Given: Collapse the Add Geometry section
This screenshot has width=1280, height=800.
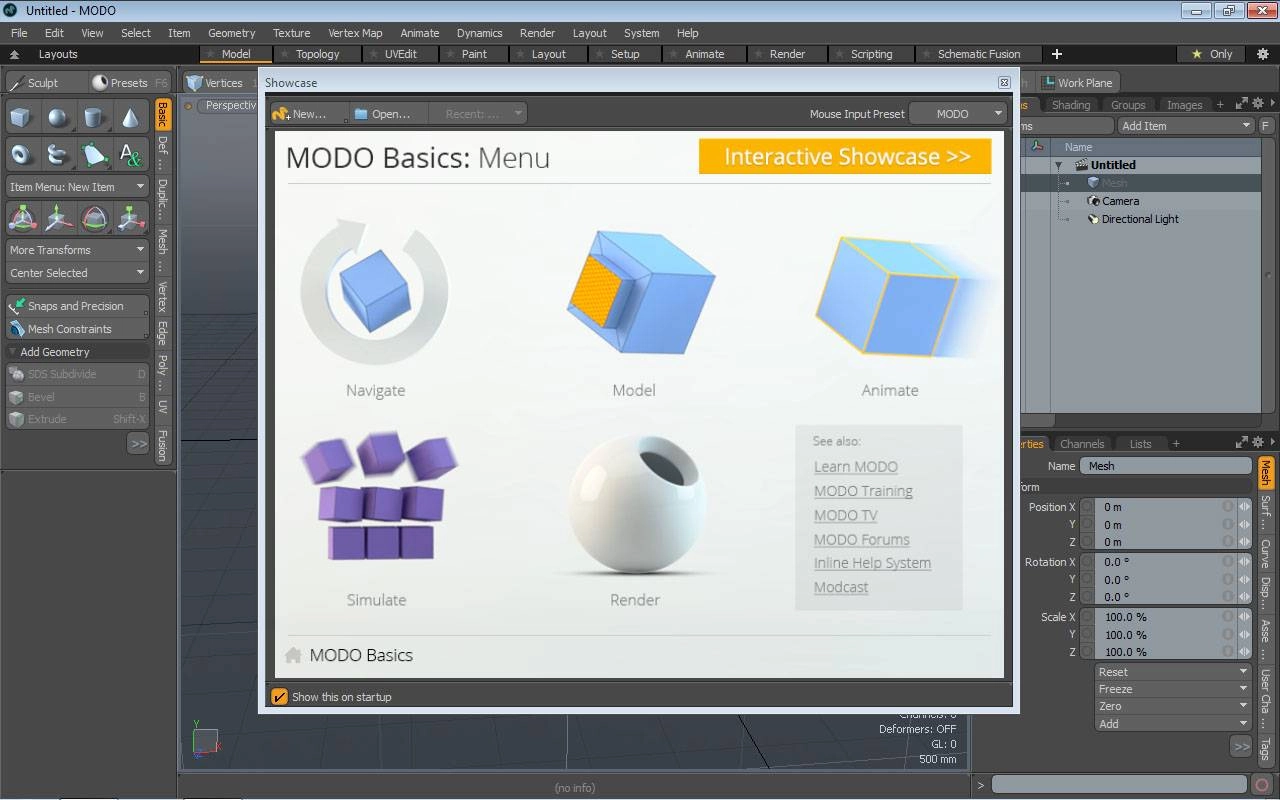Looking at the screenshot, I should coord(13,352).
